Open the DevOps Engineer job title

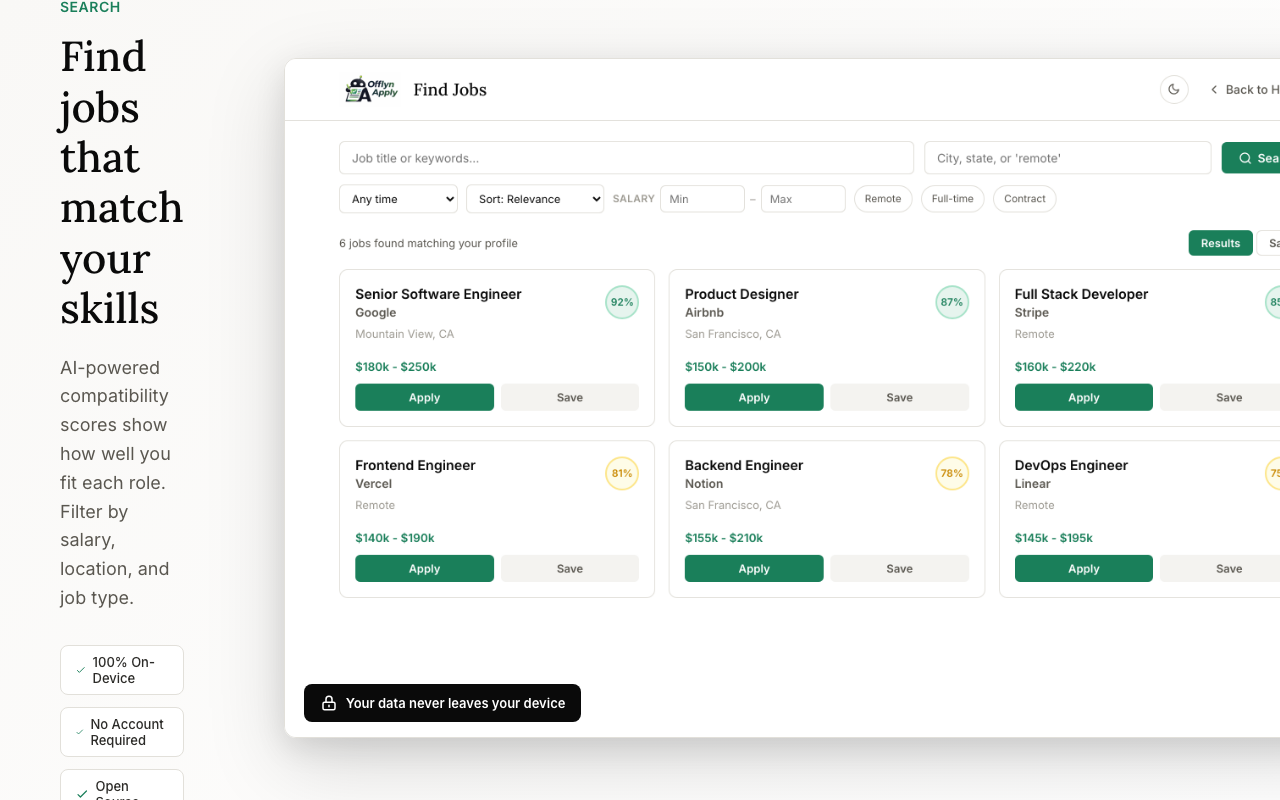click(x=1071, y=465)
